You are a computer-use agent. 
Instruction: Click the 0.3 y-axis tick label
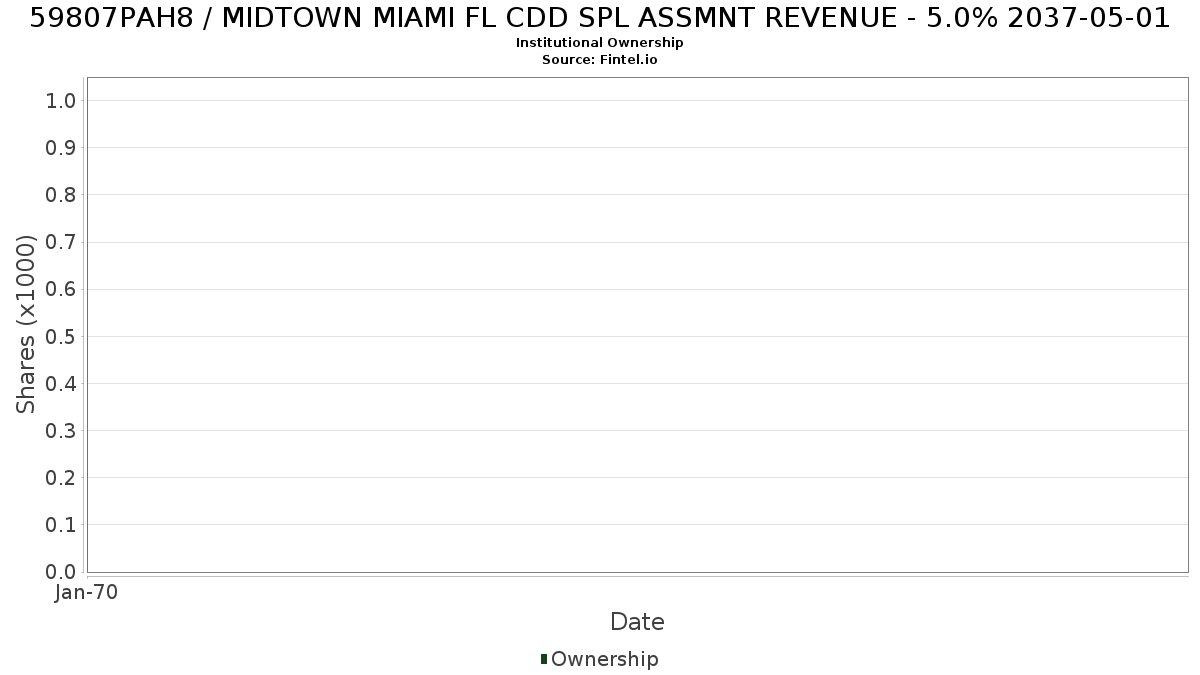pyautogui.click(x=61, y=430)
